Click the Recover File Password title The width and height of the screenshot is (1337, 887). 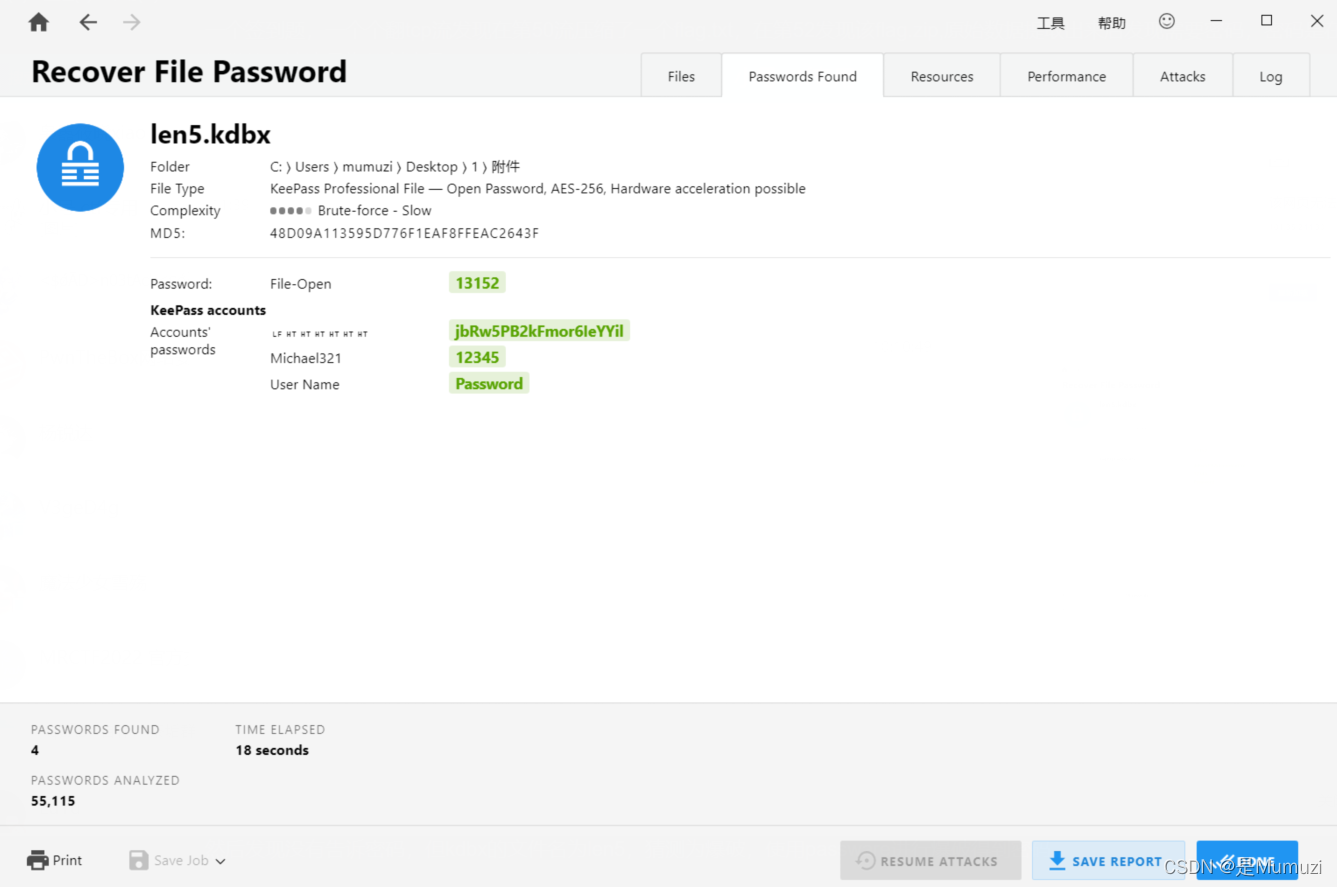pyautogui.click(x=189, y=72)
